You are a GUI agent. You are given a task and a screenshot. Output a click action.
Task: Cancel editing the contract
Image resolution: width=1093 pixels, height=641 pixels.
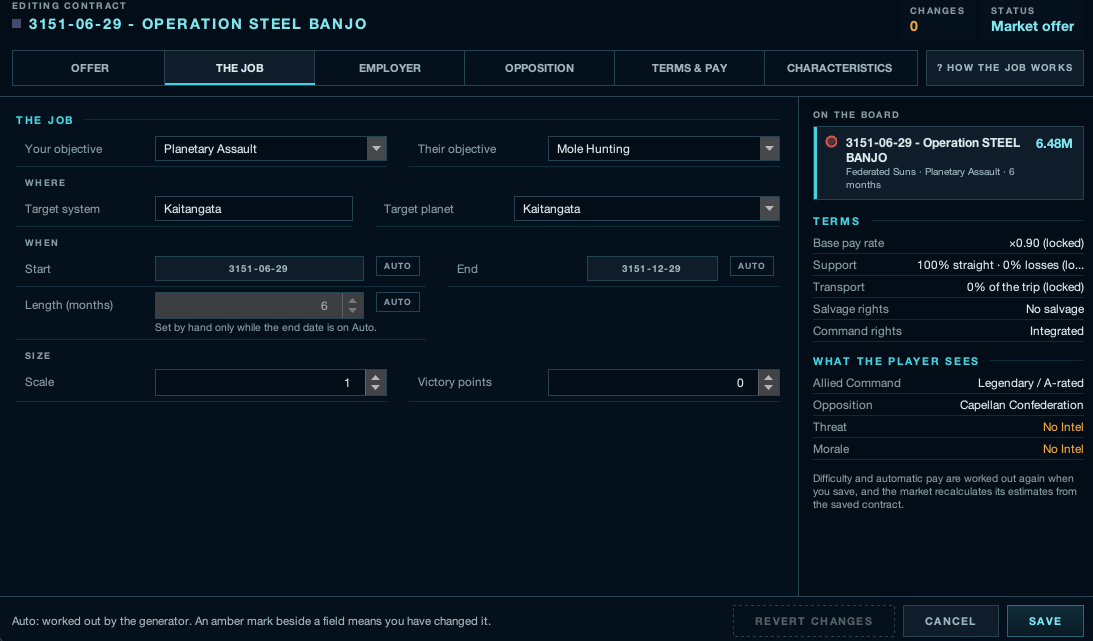pos(950,621)
